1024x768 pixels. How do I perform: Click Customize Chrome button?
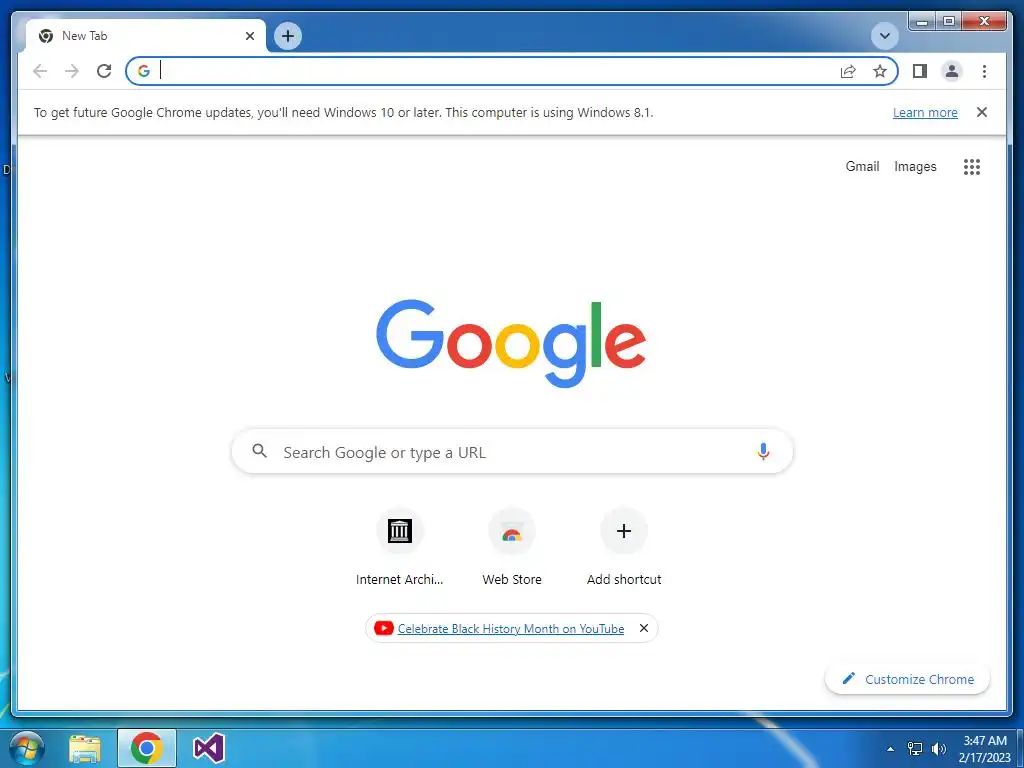(907, 679)
